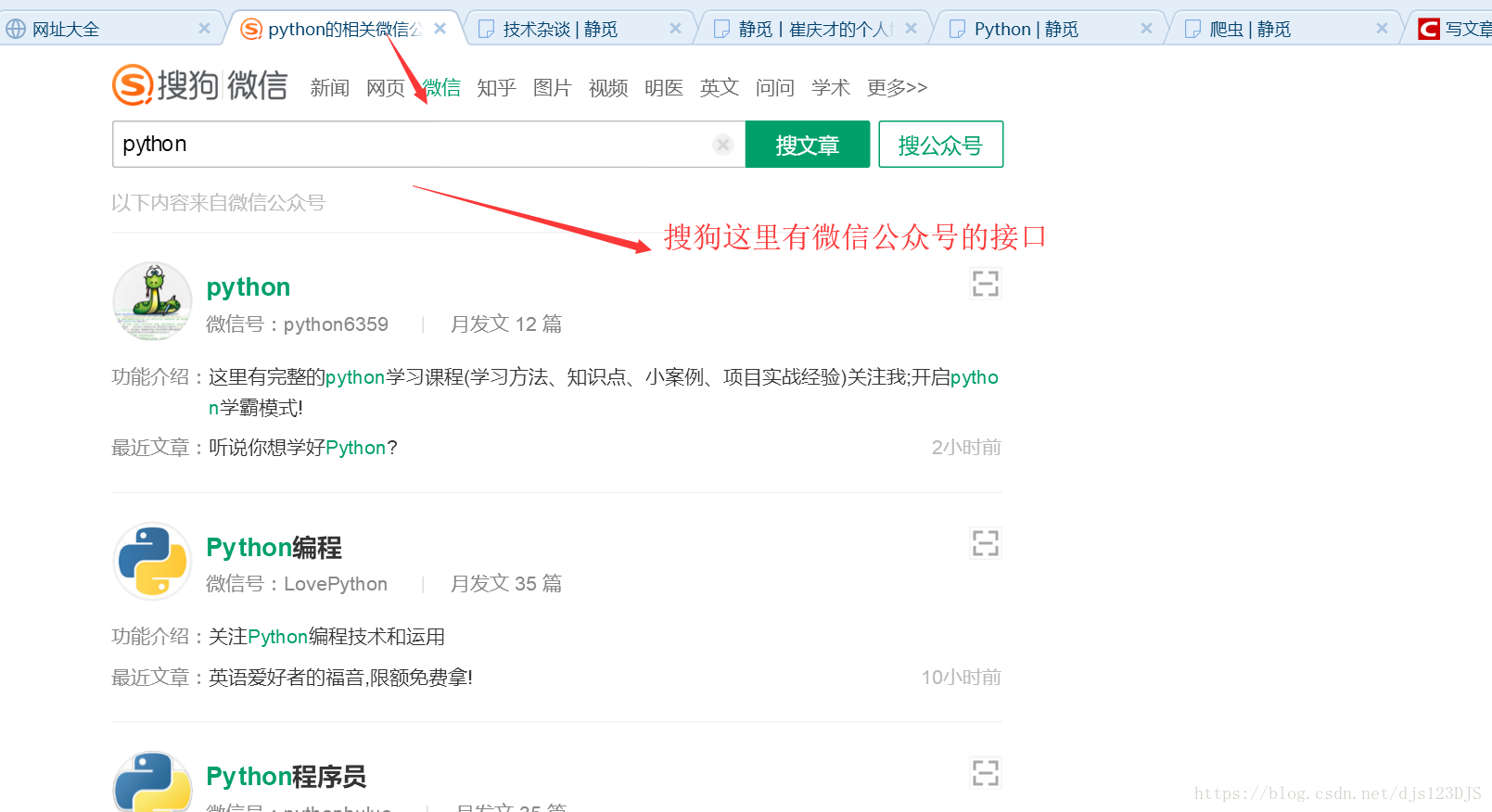Screen dimensions: 1492x812
Task: Open the Python程序员 account title link
Action: point(286,777)
